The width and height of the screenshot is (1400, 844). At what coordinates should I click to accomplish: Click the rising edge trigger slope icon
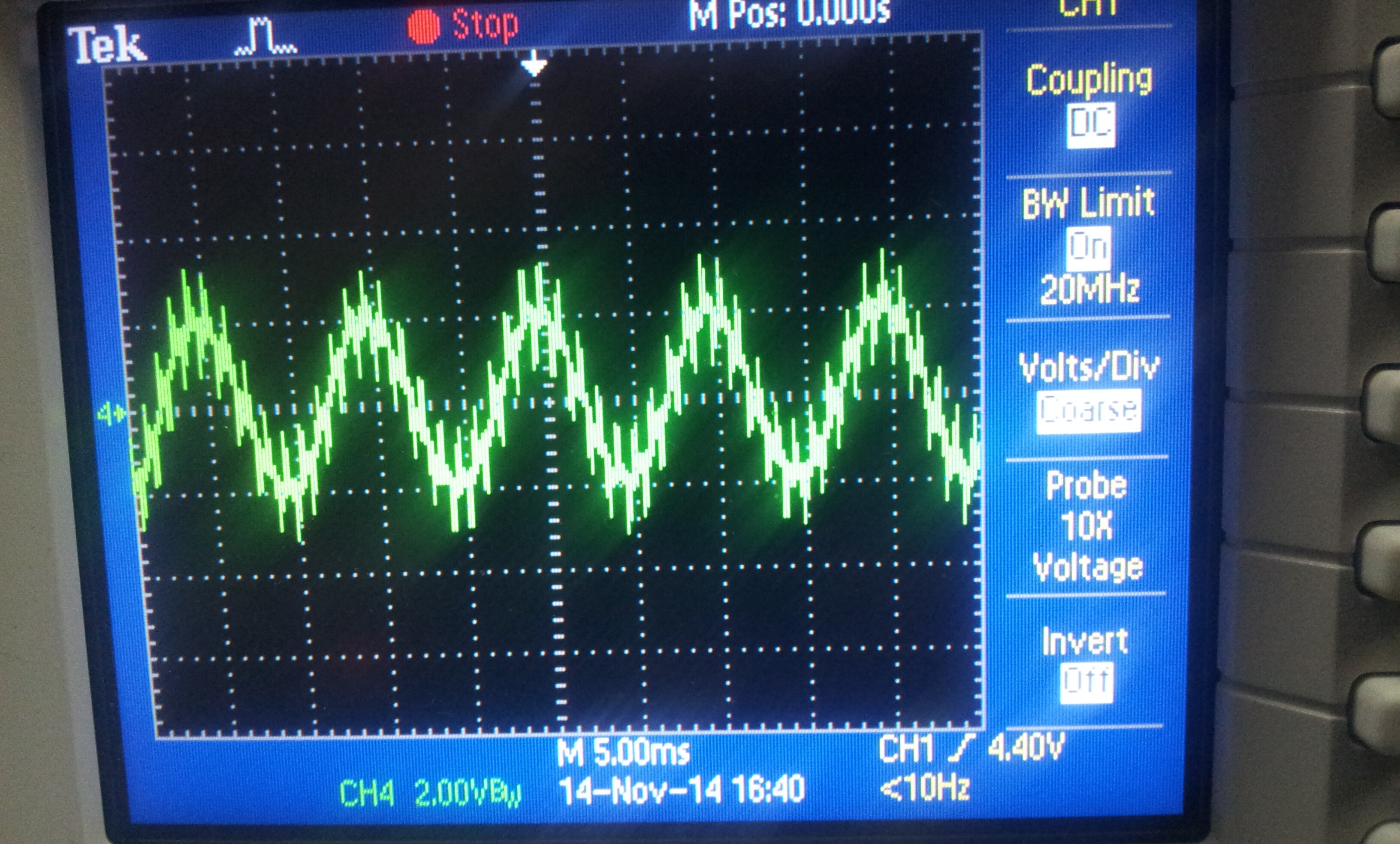(x=962, y=748)
